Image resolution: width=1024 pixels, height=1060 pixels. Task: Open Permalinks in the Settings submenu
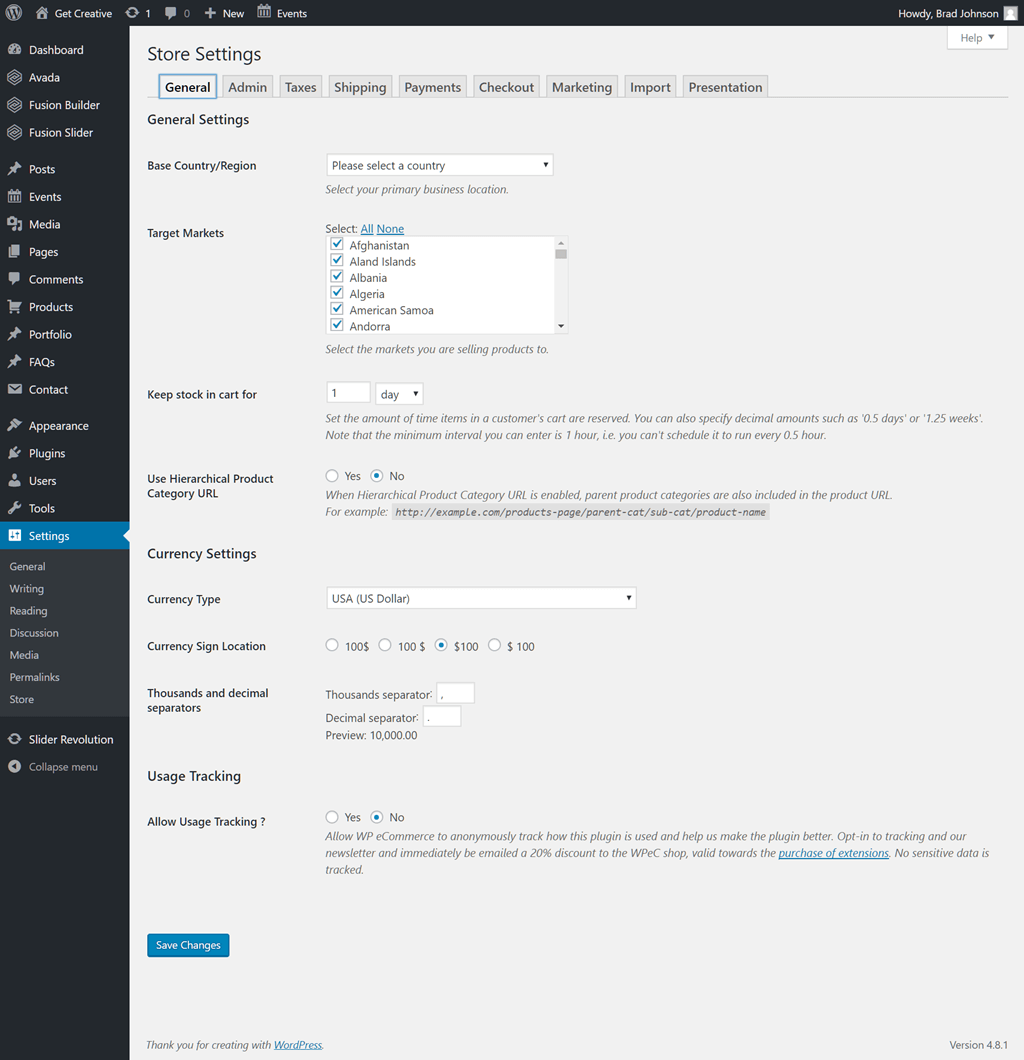point(34,677)
